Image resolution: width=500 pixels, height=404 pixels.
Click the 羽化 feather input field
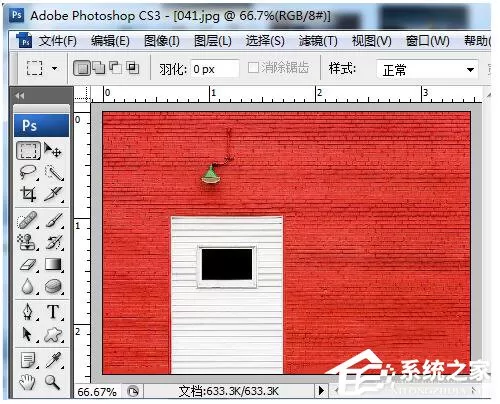[215, 69]
